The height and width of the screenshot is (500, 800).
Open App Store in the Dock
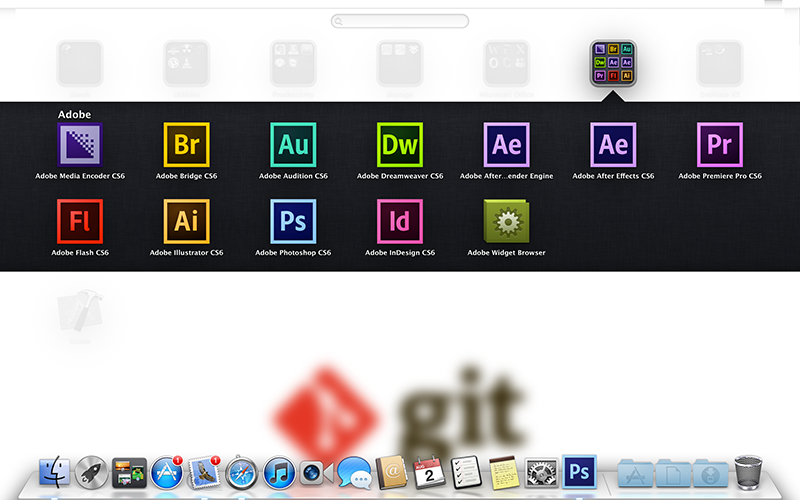[167, 472]
